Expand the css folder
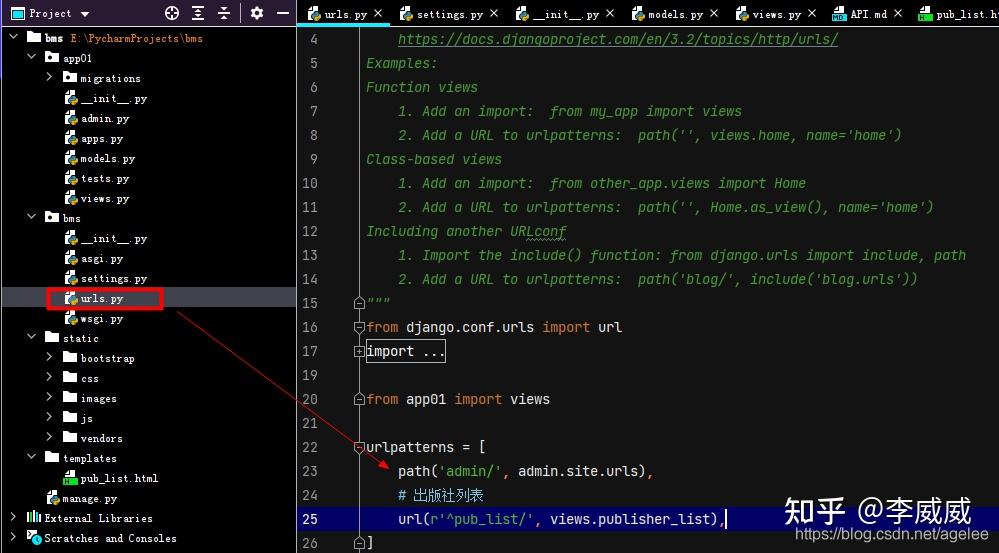The image size is (999, 553). (x=49, y=377)
